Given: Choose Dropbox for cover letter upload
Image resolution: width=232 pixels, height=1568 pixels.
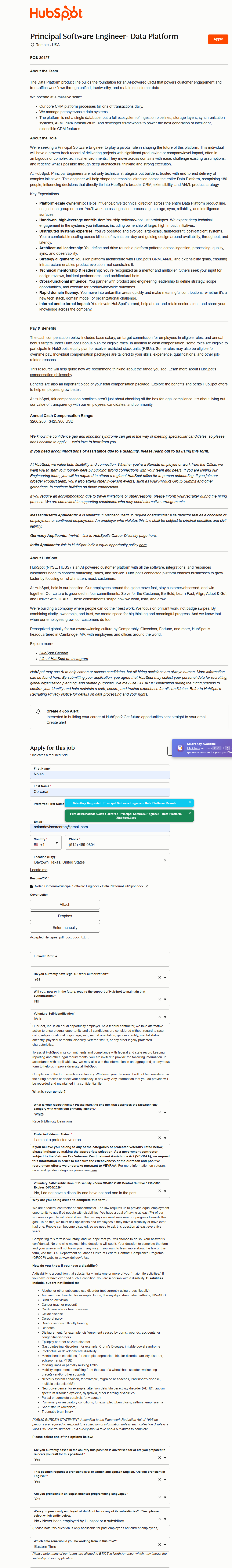Looking at the screenshot, I should tap(65, 916).
